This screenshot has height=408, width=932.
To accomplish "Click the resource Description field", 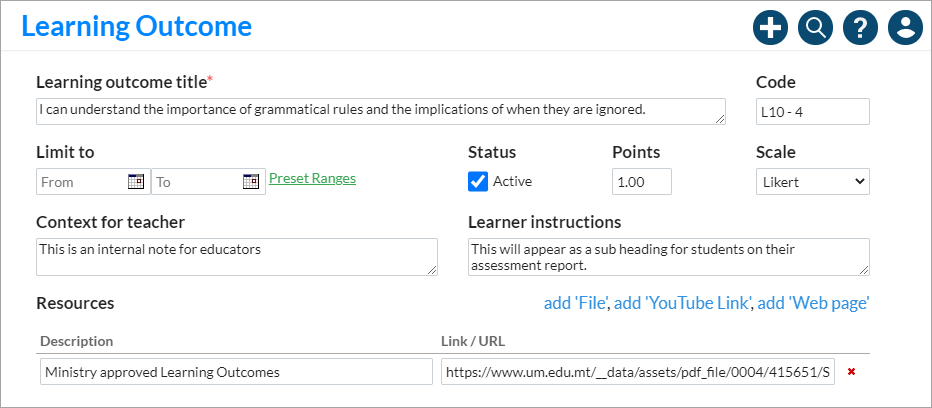I will 237,372.
